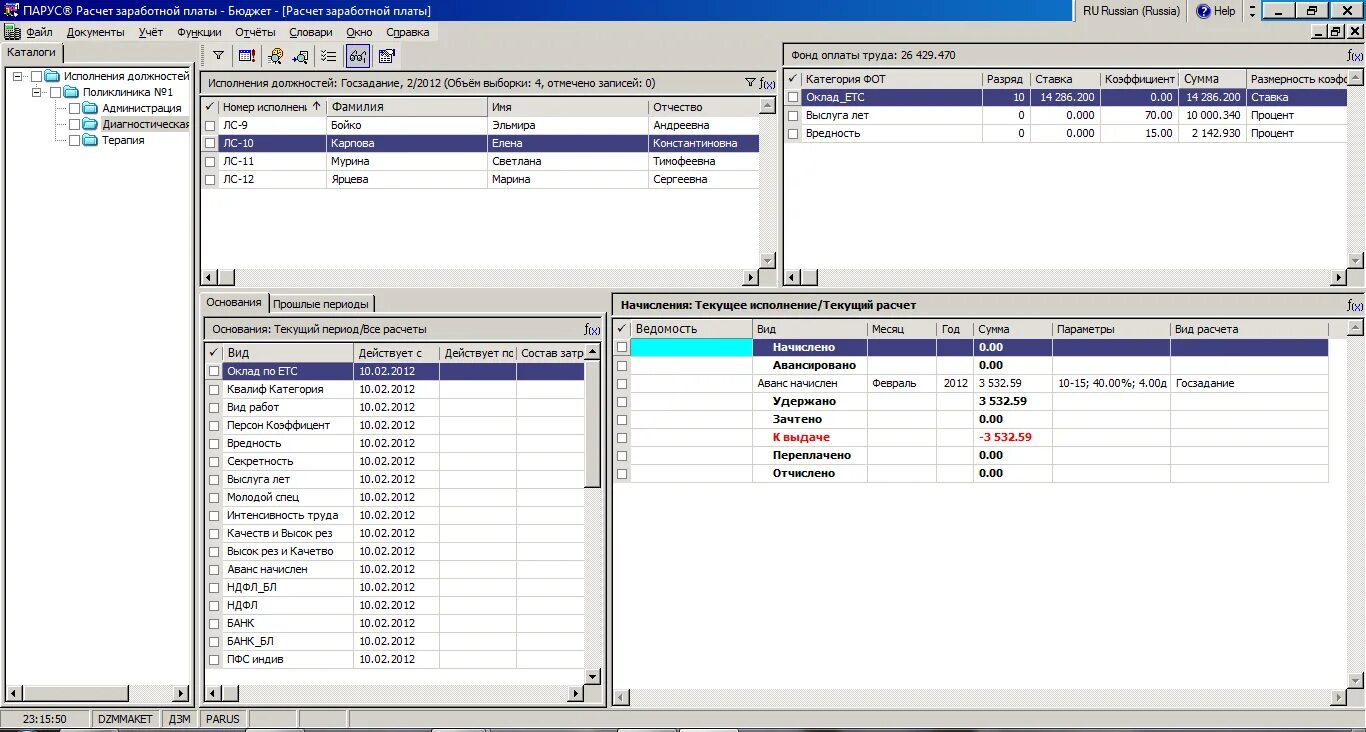Screen dimensions: 1366x732
Task: Collapse the Поликлиника №1 tree node
Action: [x=37, y=92]
